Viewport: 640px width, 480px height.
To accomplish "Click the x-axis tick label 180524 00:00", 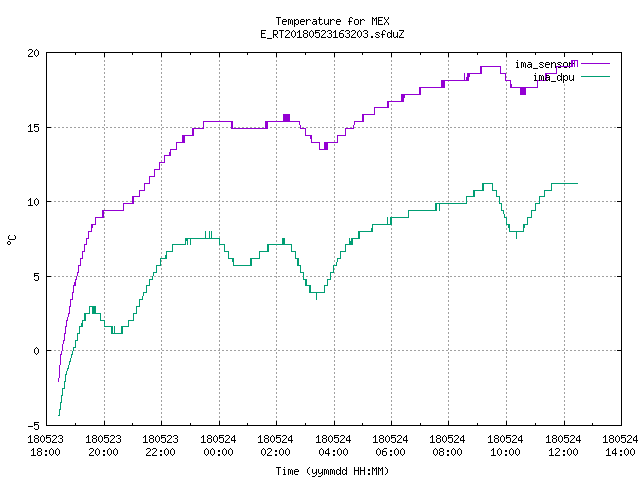I will click(218, 446).
